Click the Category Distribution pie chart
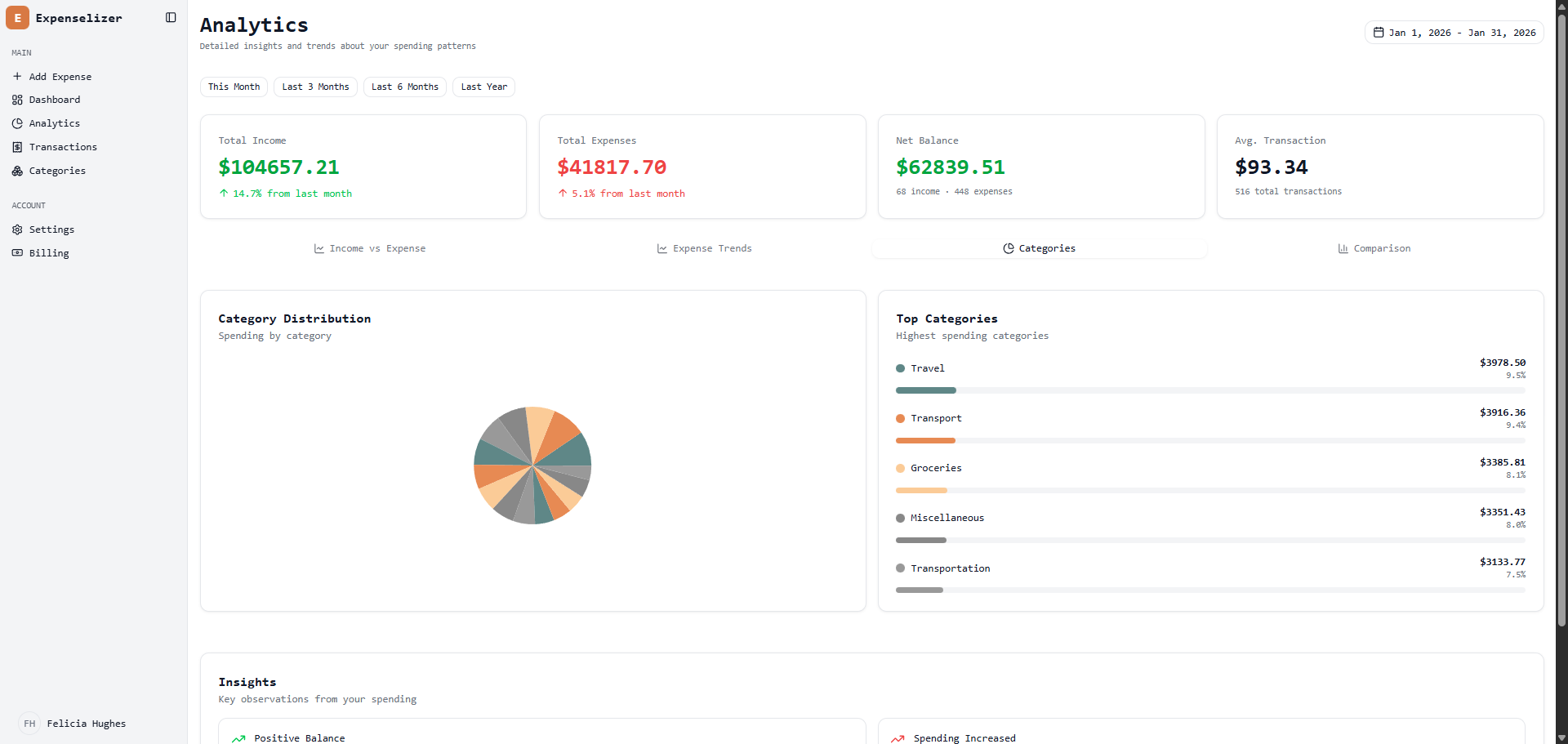 [532, 466]
